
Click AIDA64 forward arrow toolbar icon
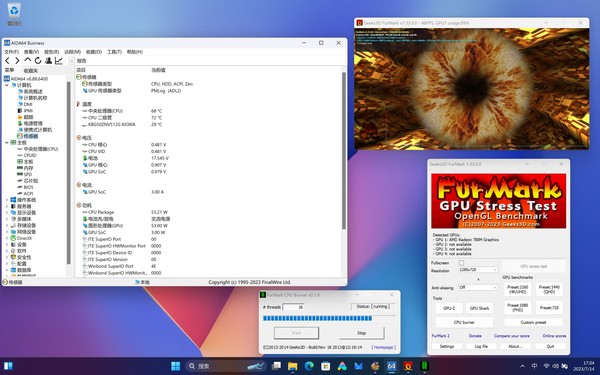pos(17,60)
